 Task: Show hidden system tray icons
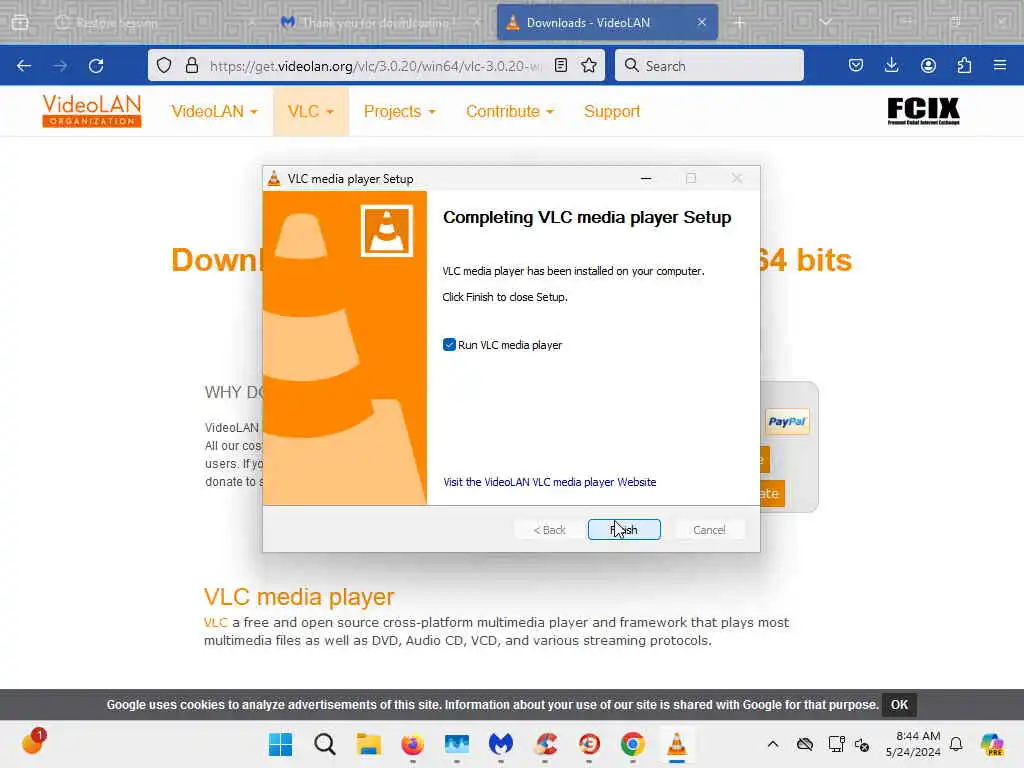(773, 744)
